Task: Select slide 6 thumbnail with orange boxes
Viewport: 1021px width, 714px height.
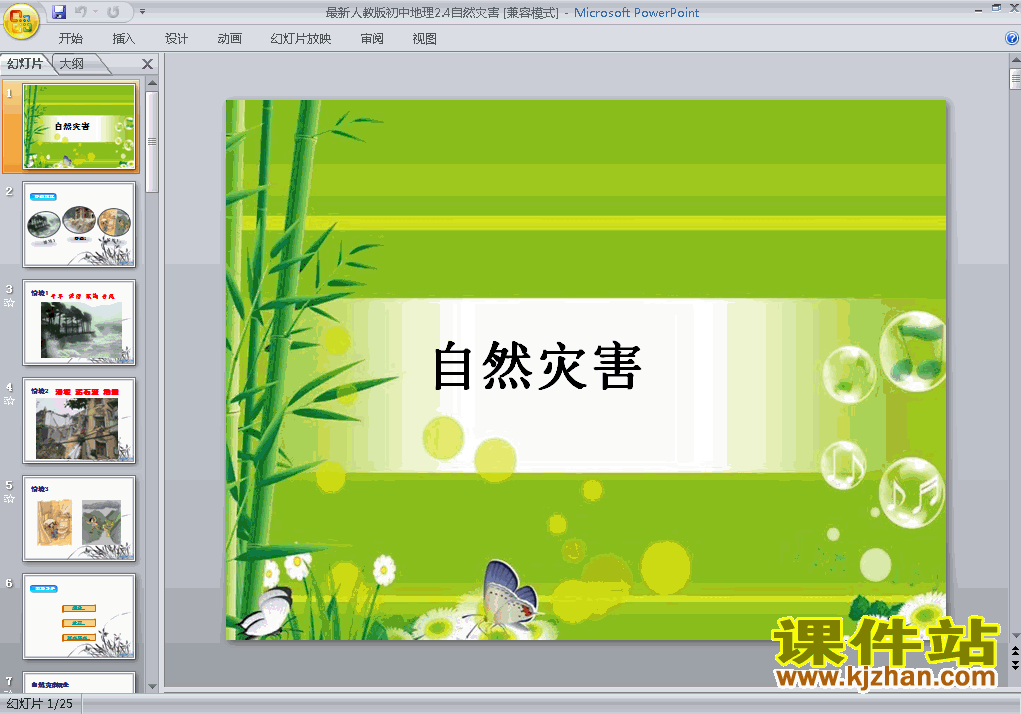Action: (x=79, y=616)
